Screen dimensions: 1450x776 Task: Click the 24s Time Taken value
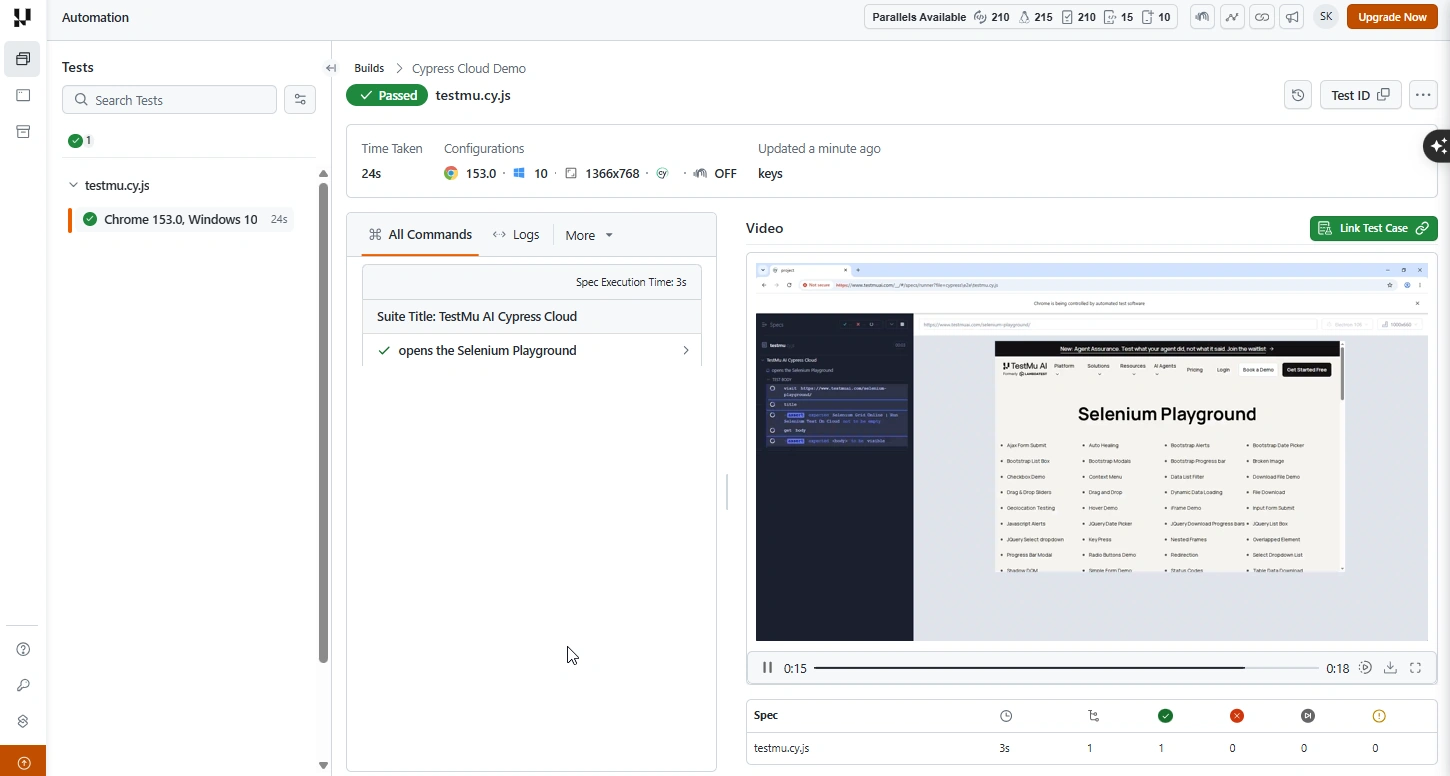pos(371,173)
